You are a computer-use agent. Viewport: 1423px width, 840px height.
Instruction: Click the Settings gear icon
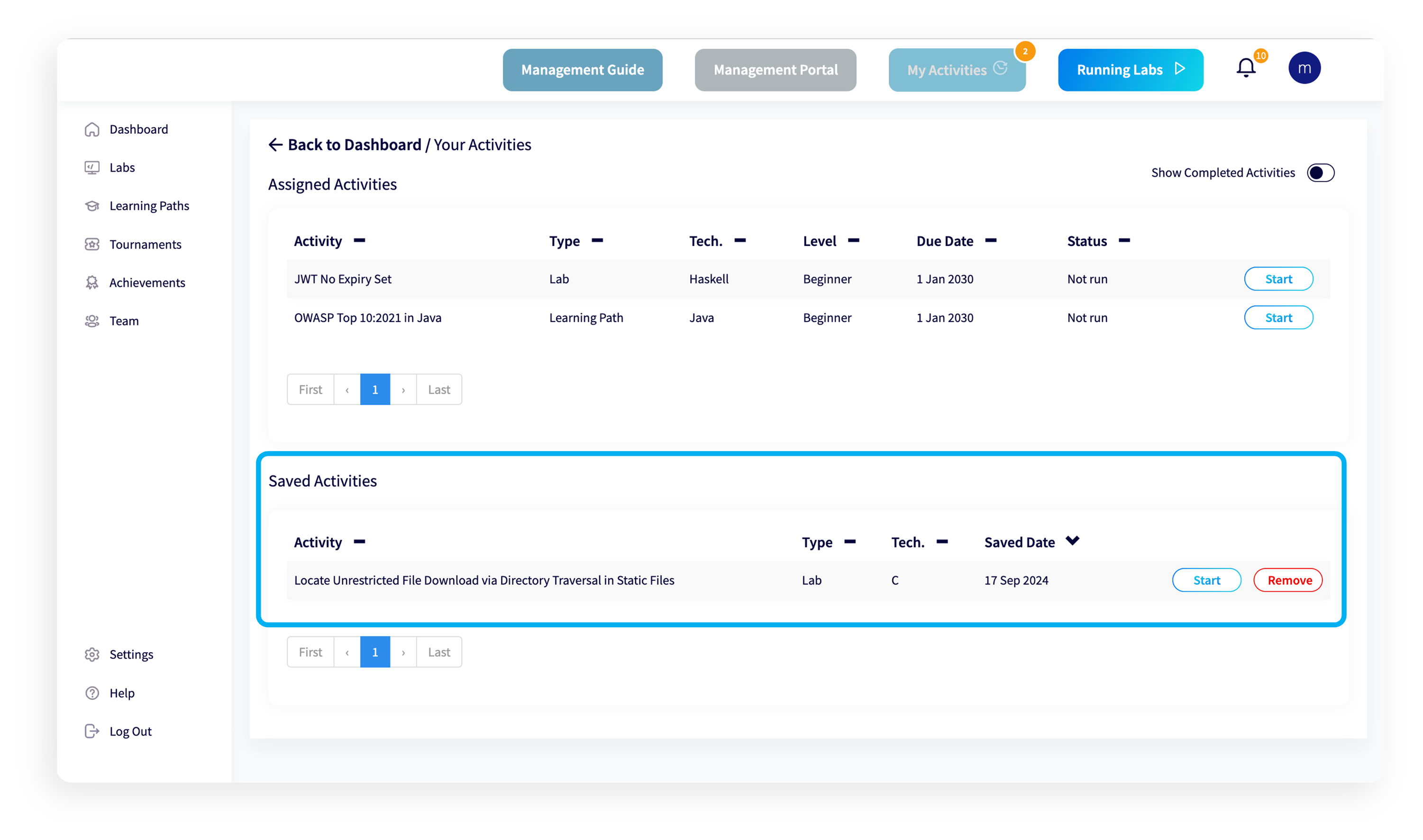coord(92,655)
